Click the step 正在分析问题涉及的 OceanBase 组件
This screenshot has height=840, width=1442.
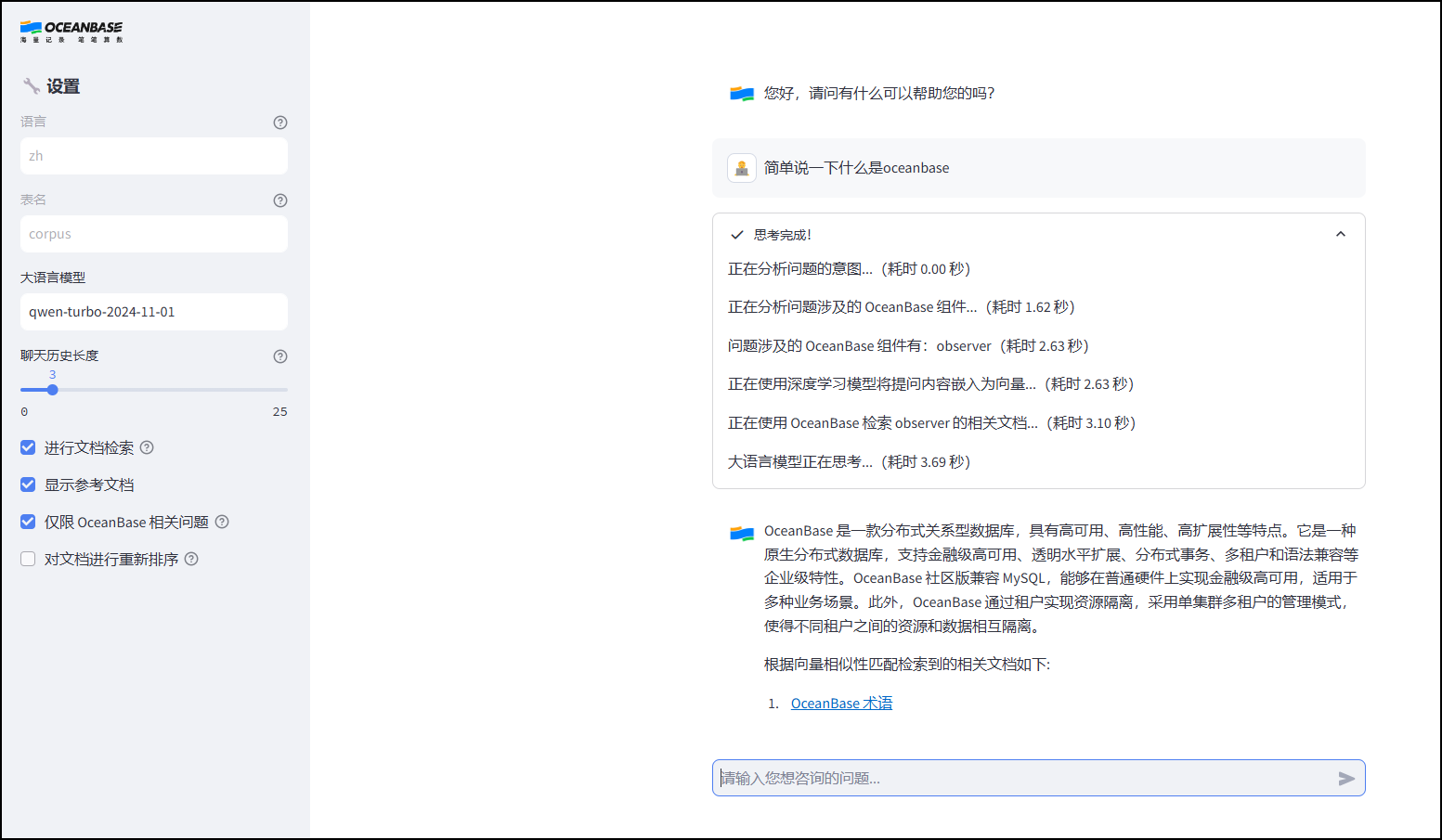[901, 307]
